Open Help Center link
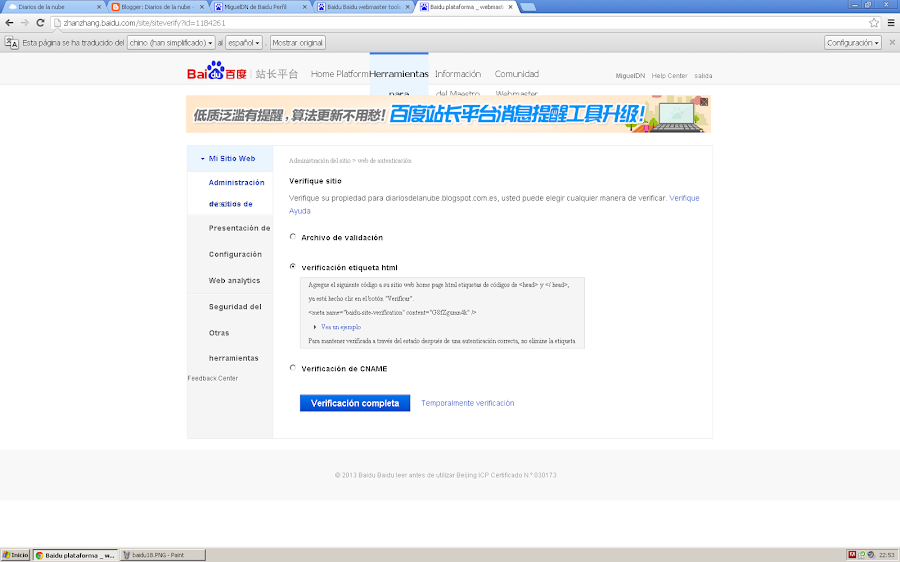 click(x=669, y=76)
